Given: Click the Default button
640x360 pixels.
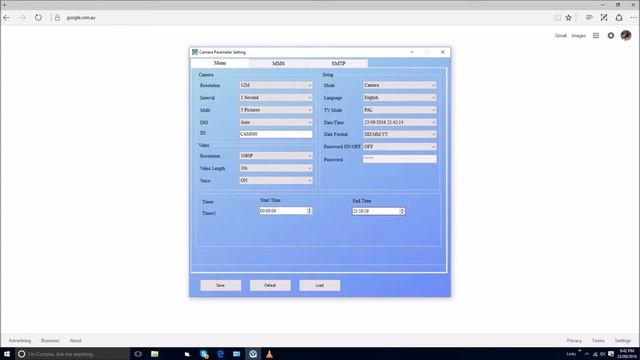Looking at the screenshot, I should coord(270,285).
